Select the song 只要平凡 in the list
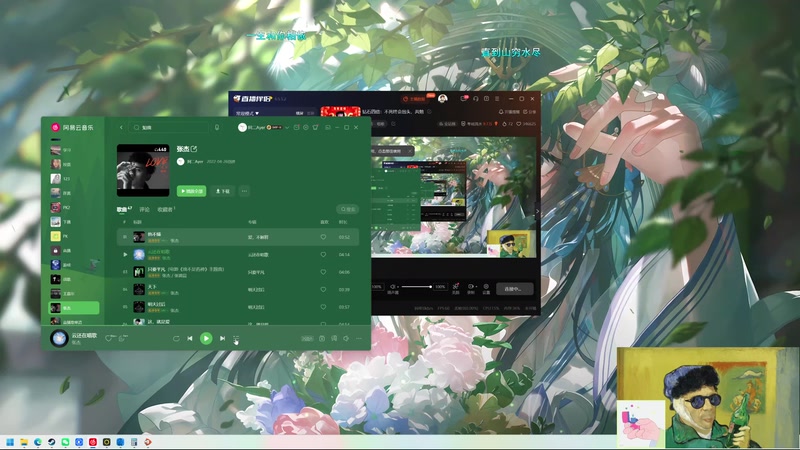This screenshot has width=800, height=450. (x=157, y=269)
